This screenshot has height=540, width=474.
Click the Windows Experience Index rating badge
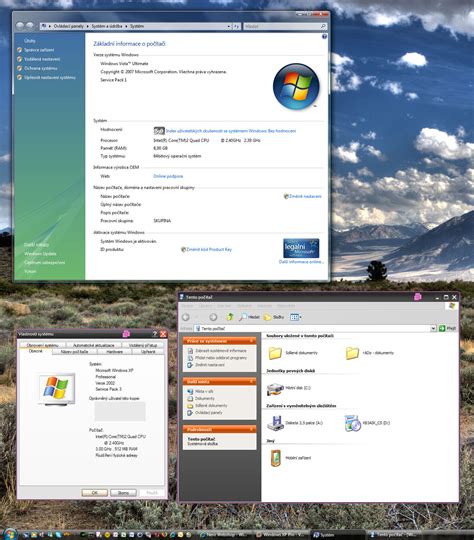(159, 131)
